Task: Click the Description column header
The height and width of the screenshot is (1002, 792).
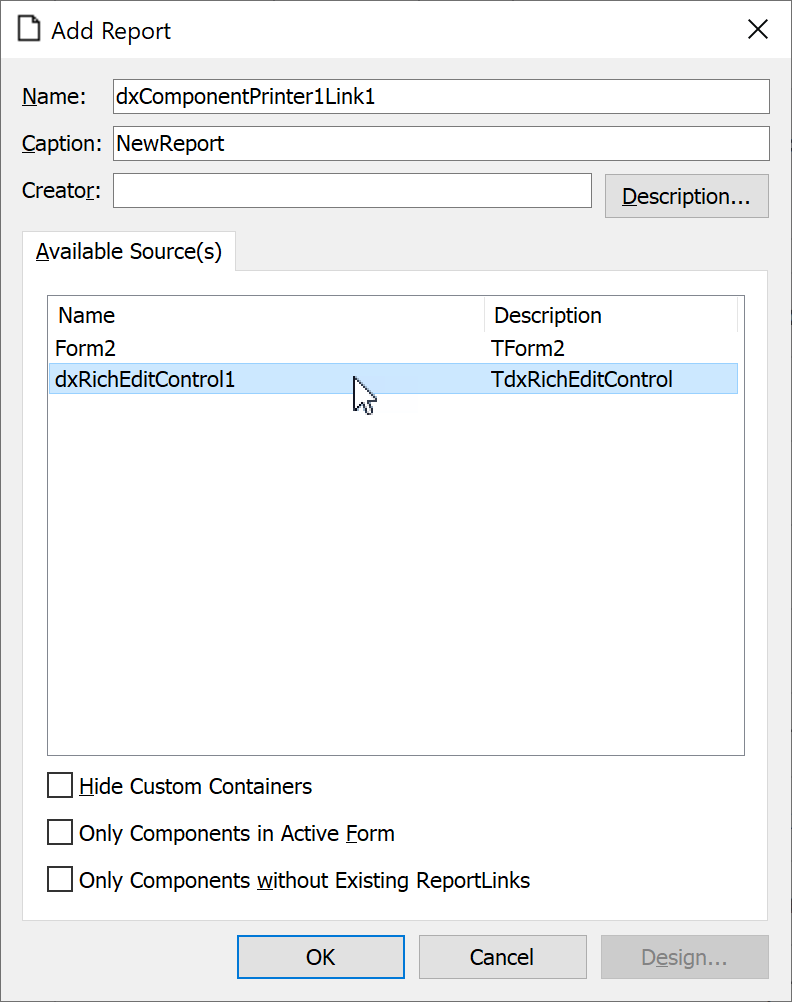Action: [x=547, y=315]
